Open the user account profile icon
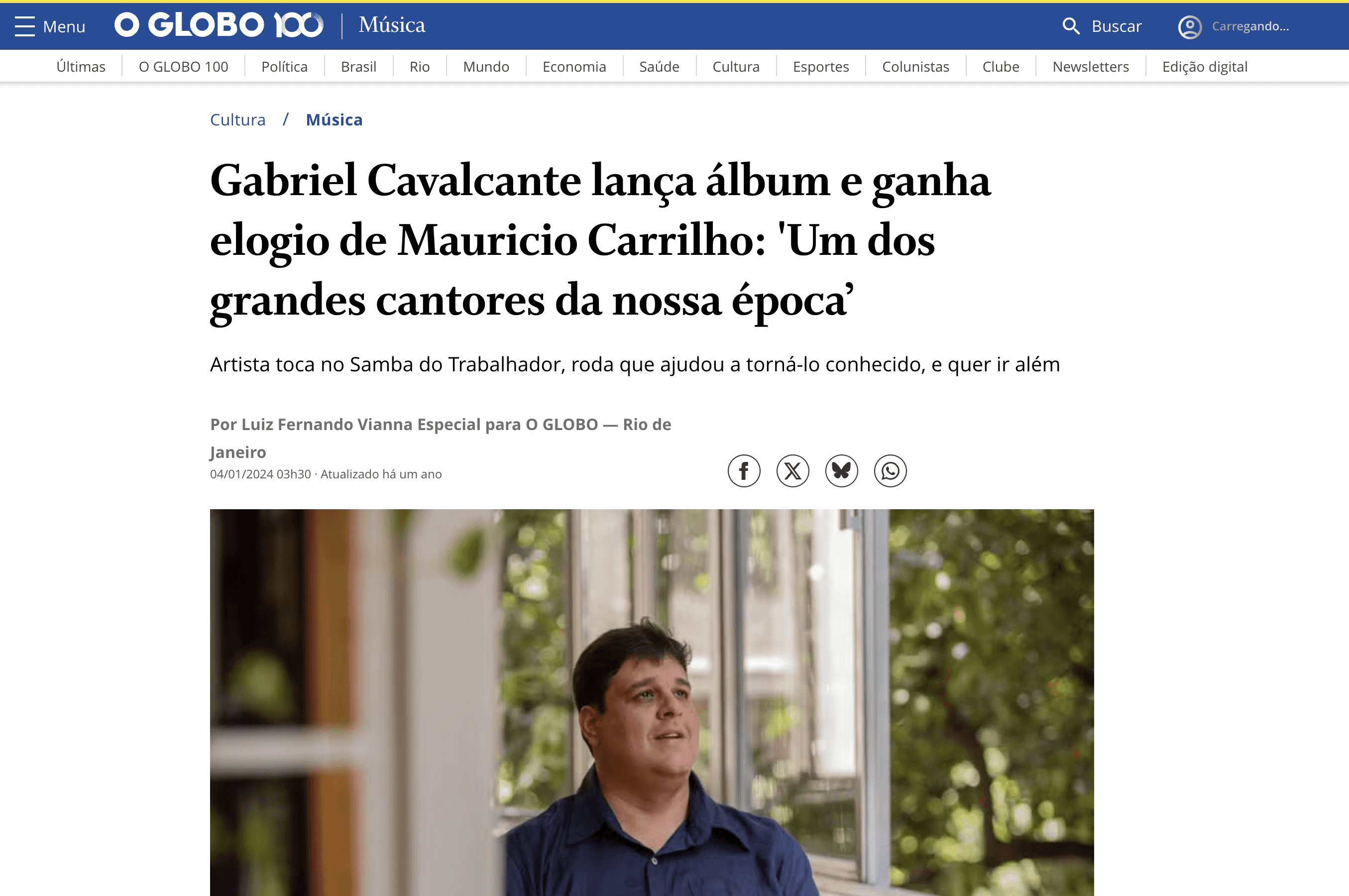The width and height of the screenshot is (1349, 896). tap(1190, 27)
